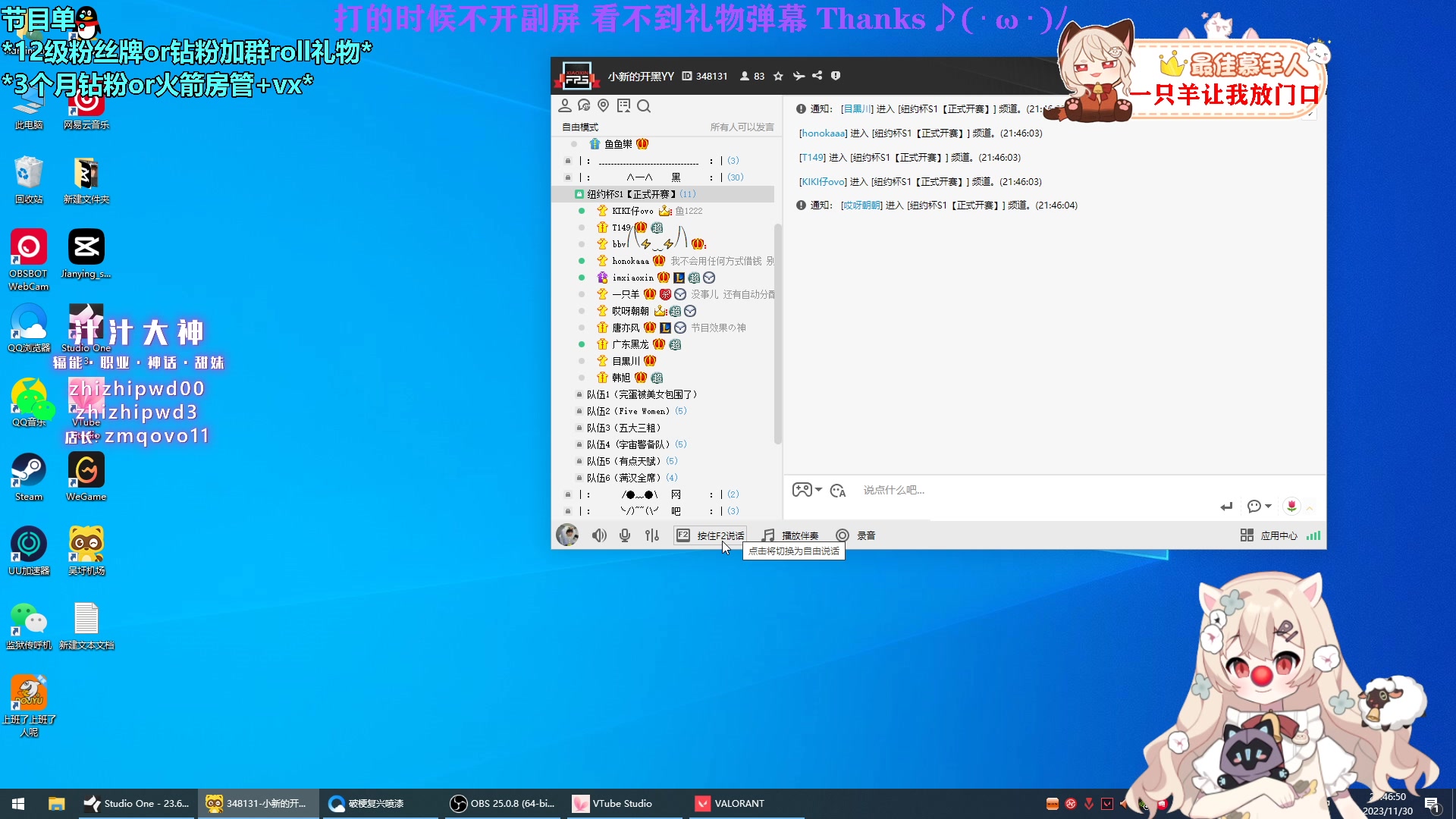1456x819 pixels.
Task: Select user 广东黑龙 in channel list
Action: [x=631, y=344]
